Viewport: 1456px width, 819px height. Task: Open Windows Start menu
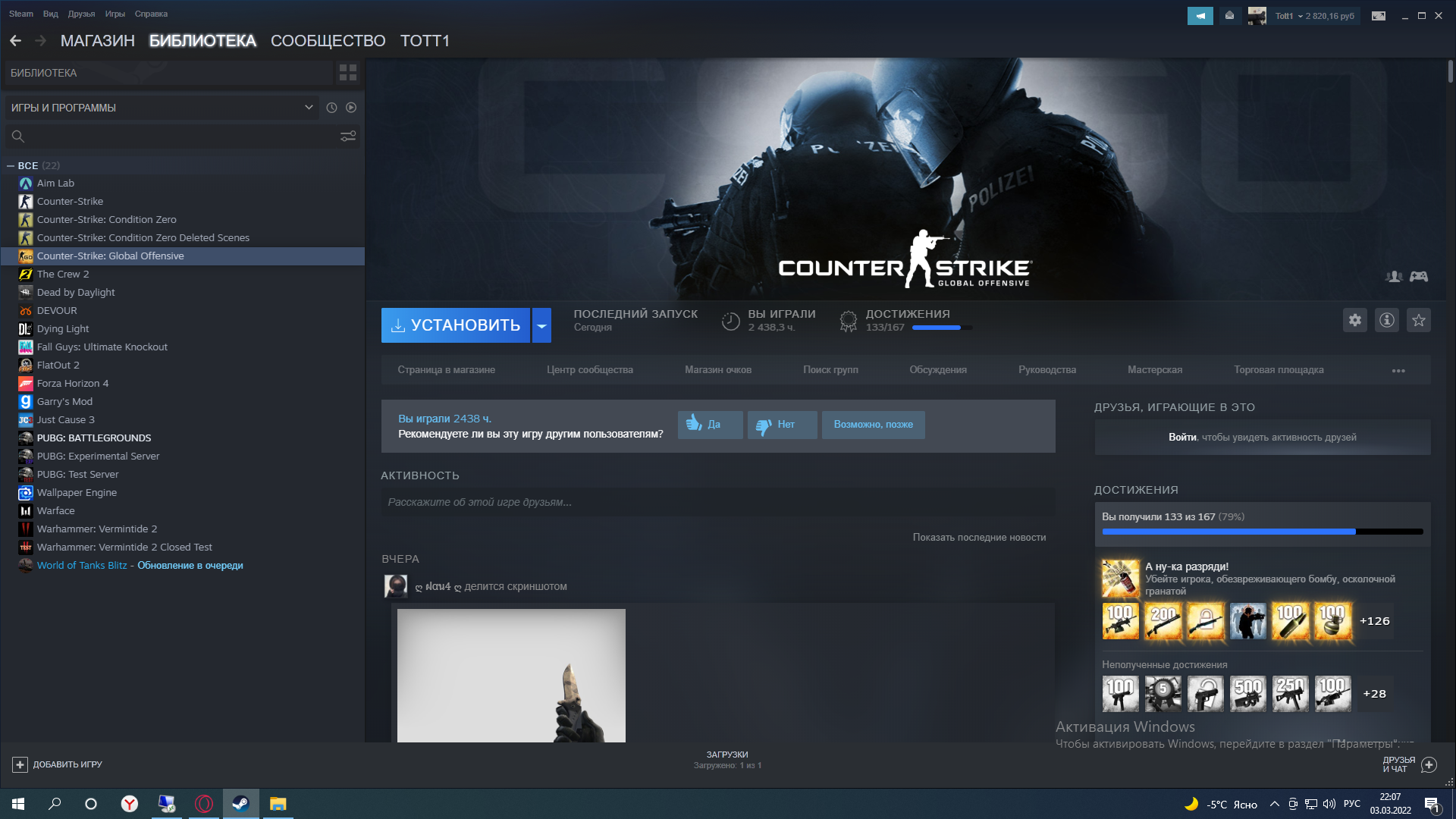(x=18, y=804)
